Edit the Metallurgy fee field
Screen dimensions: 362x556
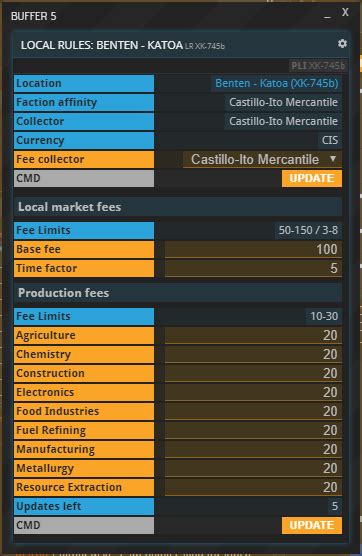click(x=253, y=468)
